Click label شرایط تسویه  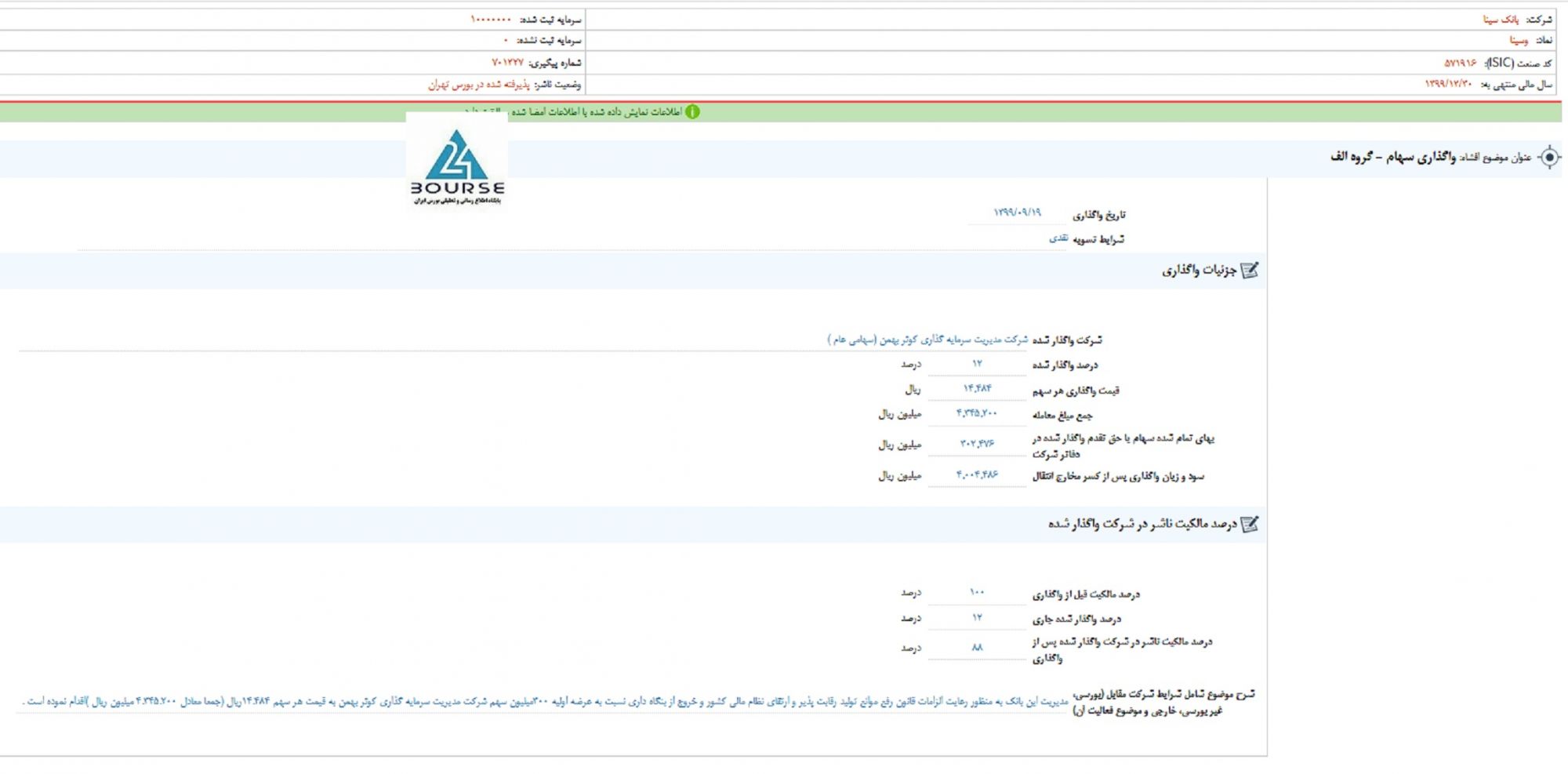point(1098,239)
